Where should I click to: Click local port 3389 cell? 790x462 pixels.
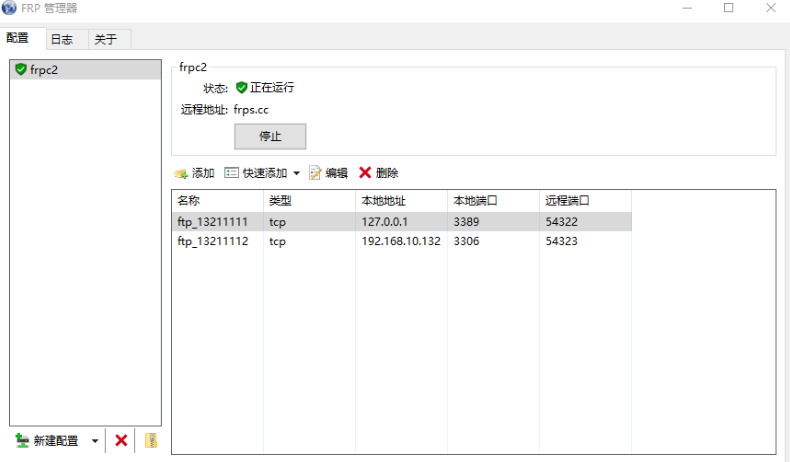[466, 222]
